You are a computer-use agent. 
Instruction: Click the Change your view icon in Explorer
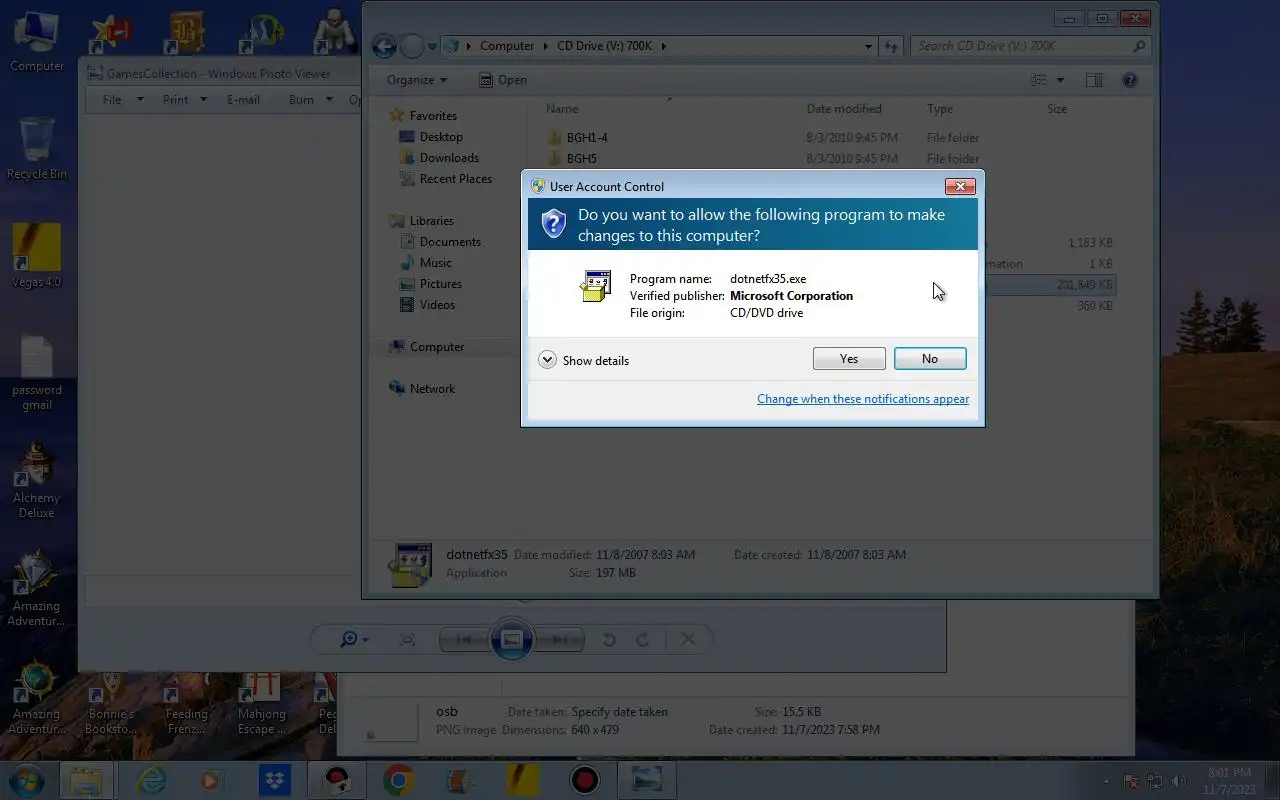[1039, 80]
